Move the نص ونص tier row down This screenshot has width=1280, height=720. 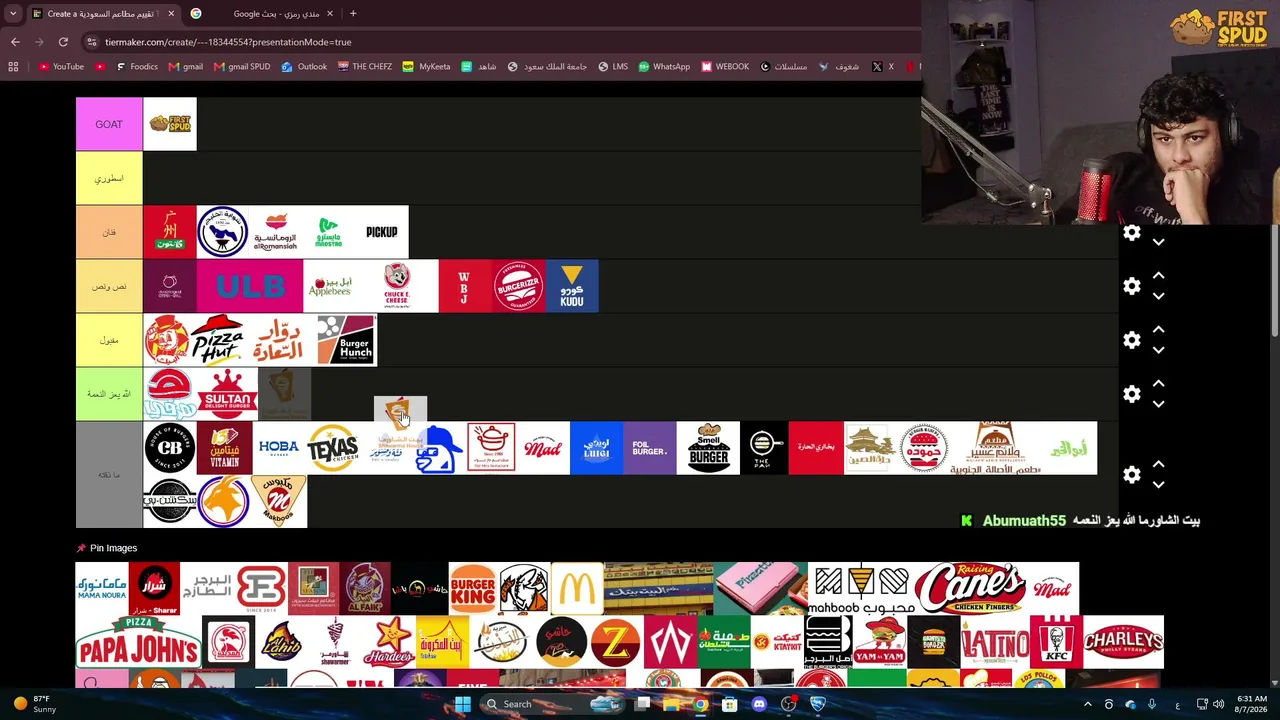1158,296
